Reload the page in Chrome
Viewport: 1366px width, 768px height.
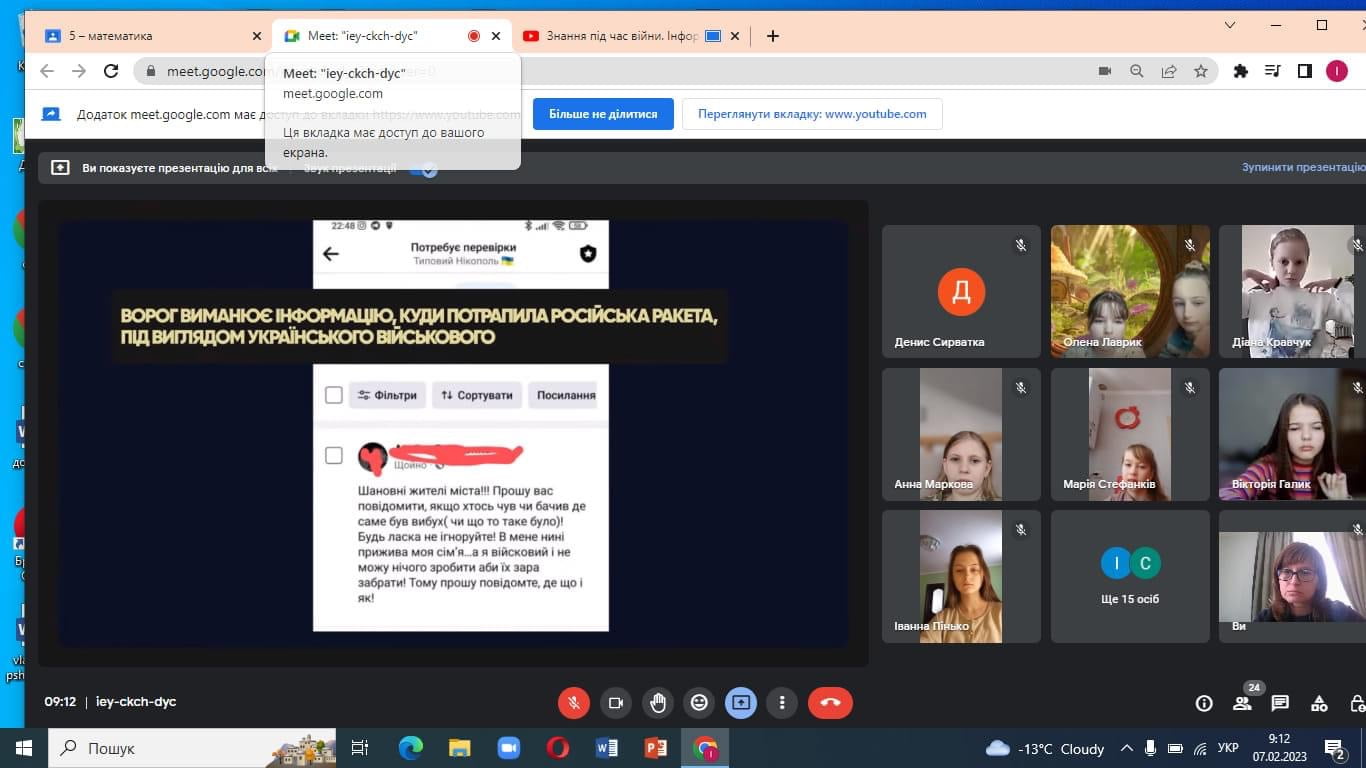coord(112,71)
